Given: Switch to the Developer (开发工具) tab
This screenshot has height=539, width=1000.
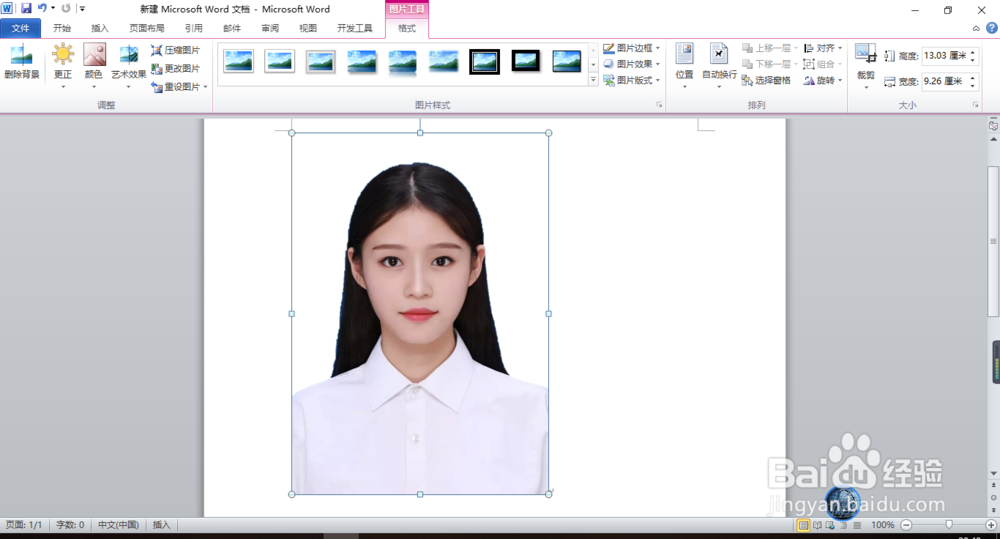Looking at the screenshot, I should pyautogui.click(x=355, y=28).
